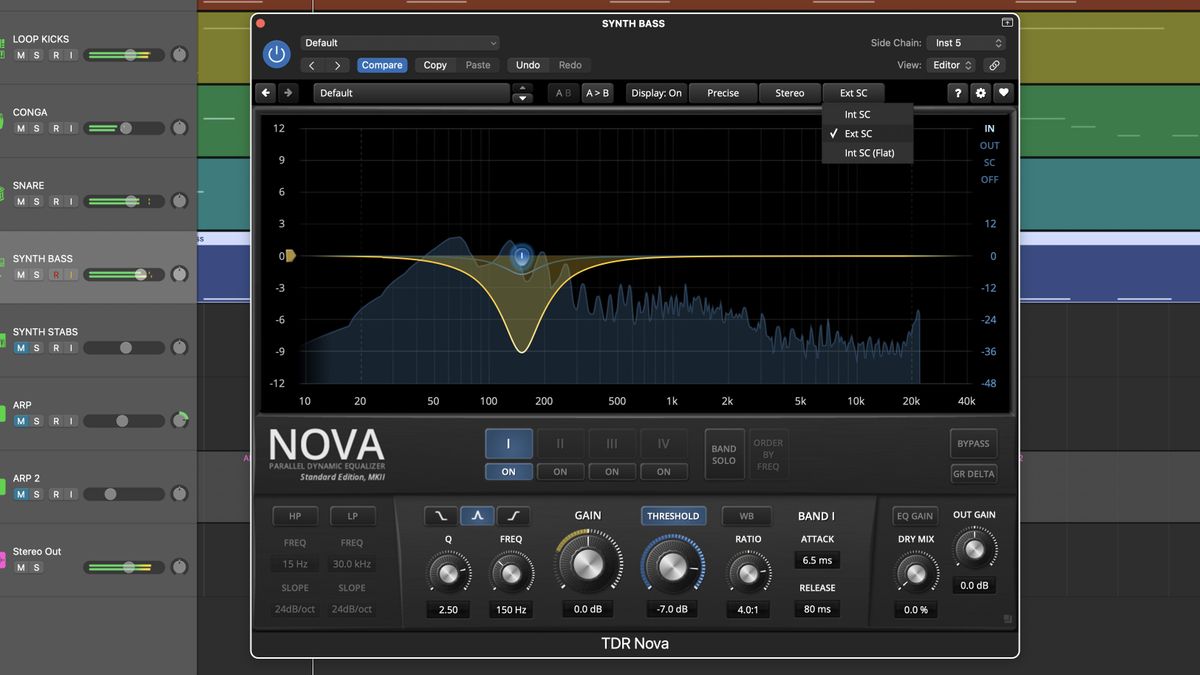This screenshot has height=675, width=1200.
Task: Toggle record enable on SYNTH BASS
Action: coord(57,275)
